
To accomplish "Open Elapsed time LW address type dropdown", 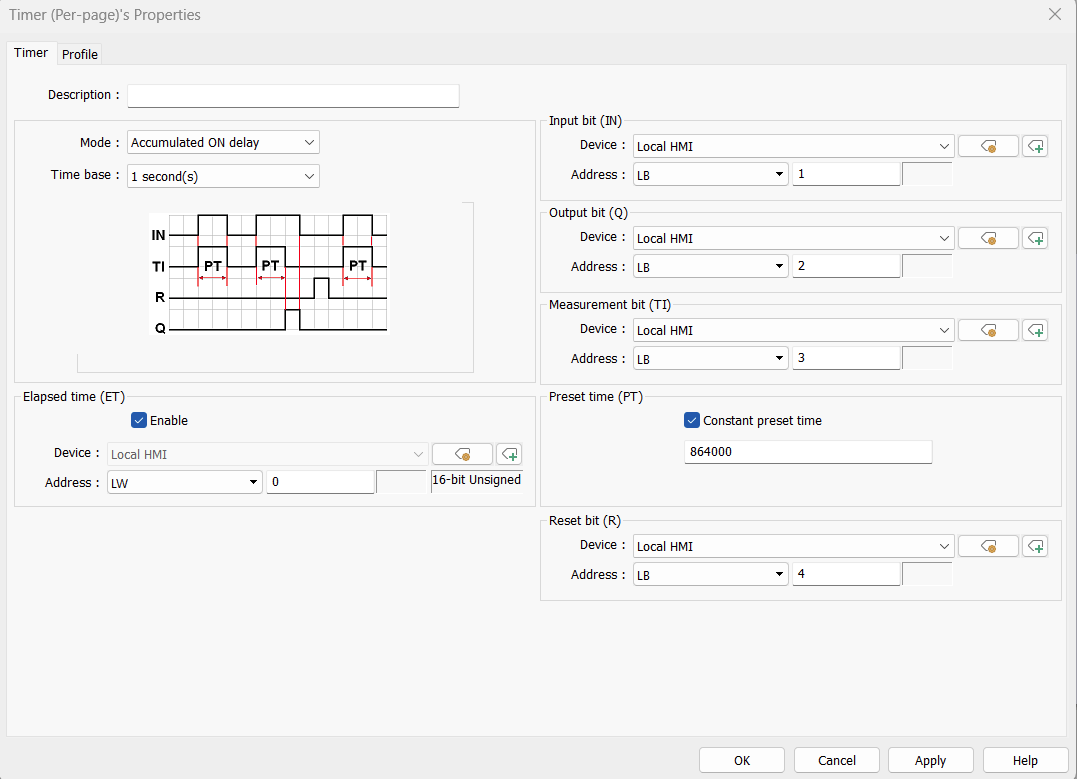I will click(x=185, y=482).
